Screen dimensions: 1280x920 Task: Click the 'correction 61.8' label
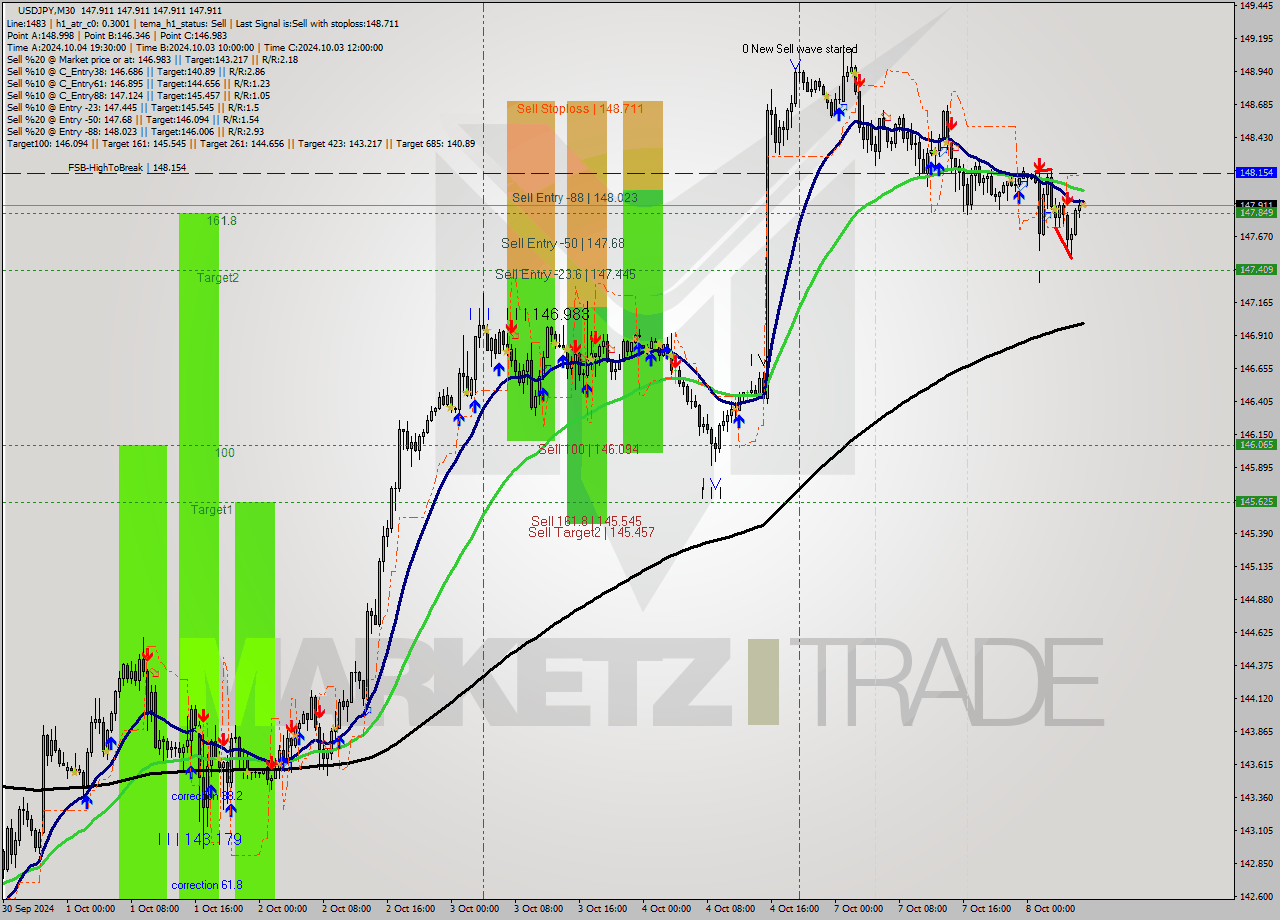click(207, 885)
